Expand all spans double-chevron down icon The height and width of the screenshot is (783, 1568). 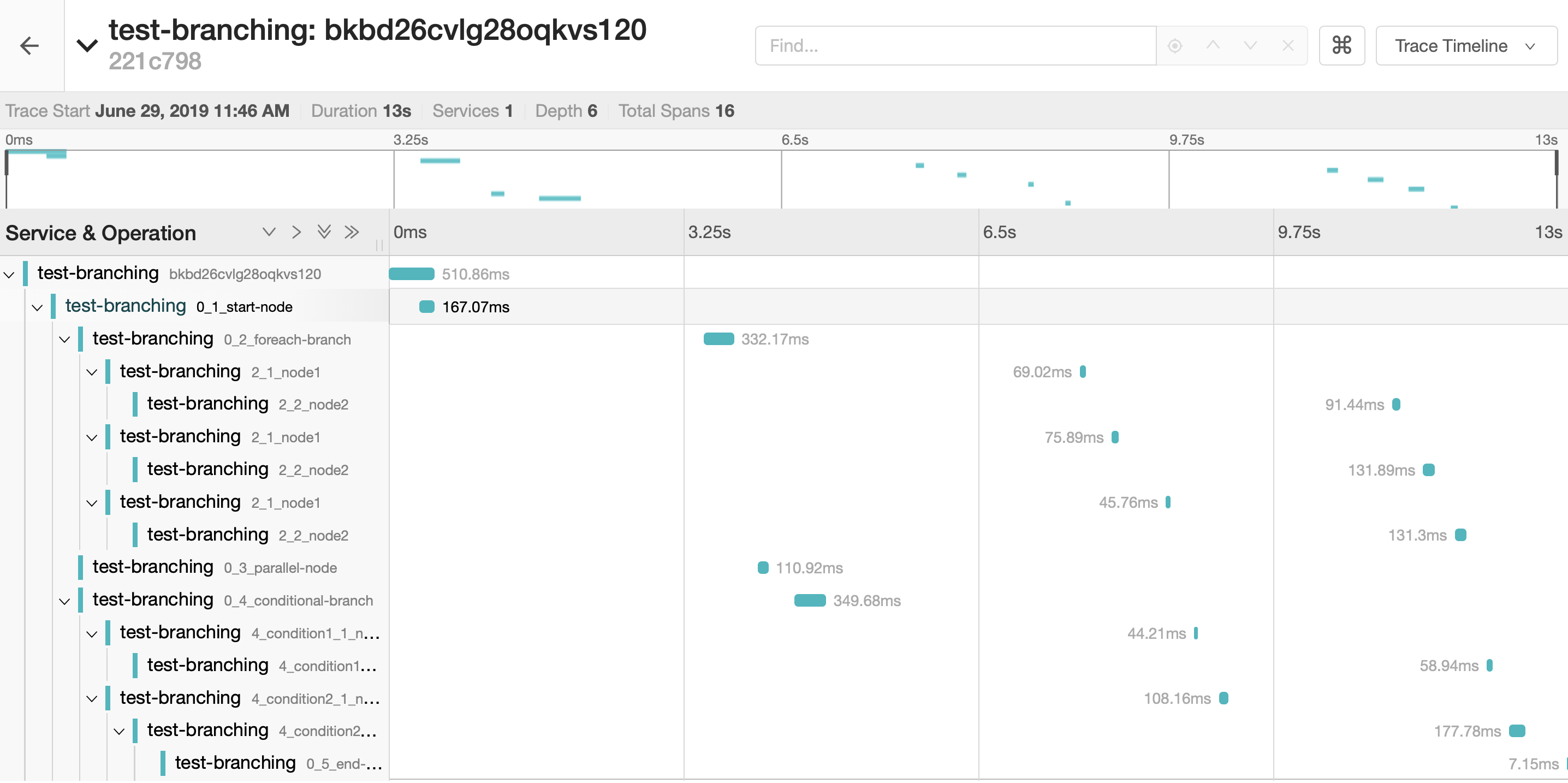324,232
